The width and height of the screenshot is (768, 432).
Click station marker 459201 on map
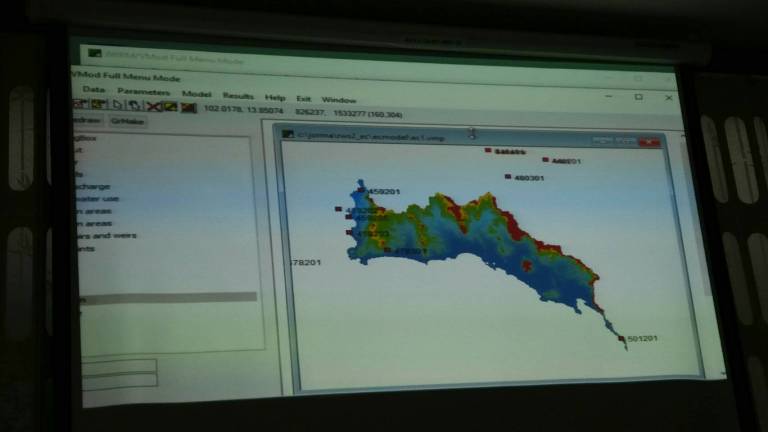pos(362,190)
